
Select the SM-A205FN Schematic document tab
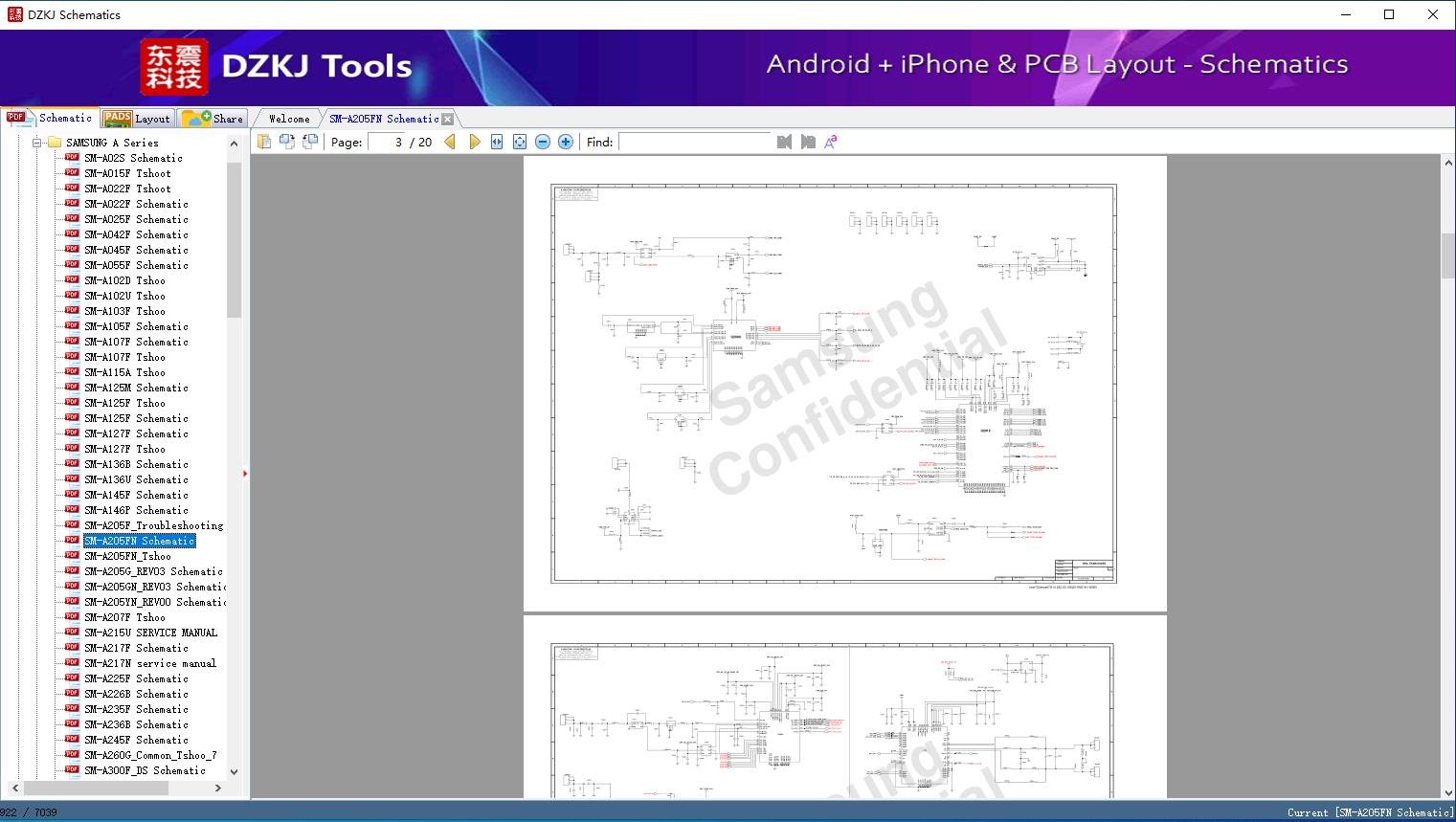point(384,119)
